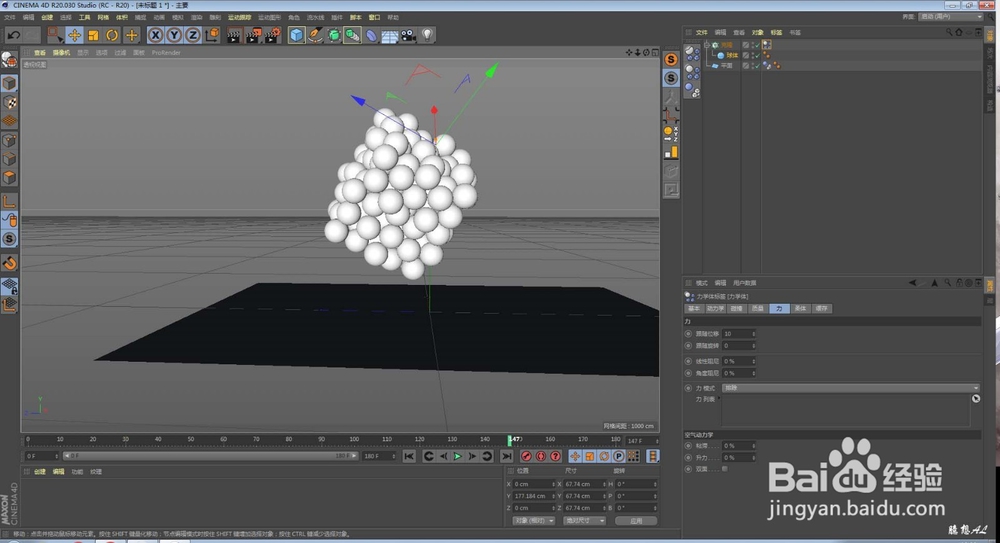Open the layout selector dropdown at top right

[950, 17]
